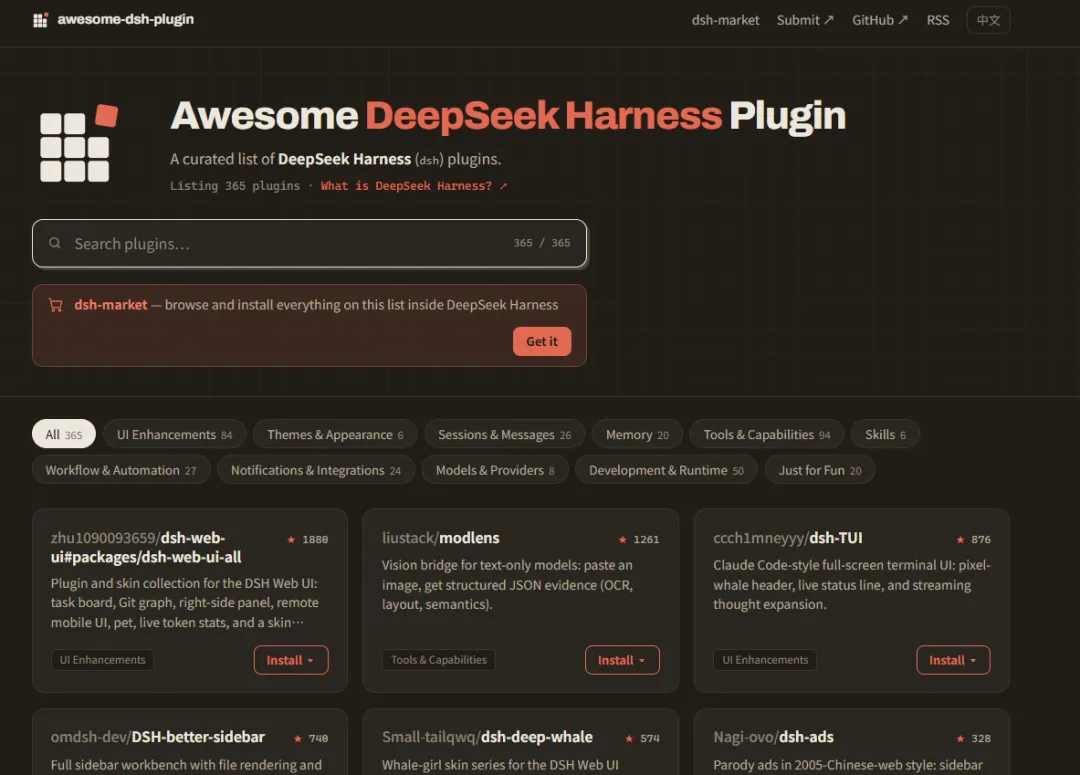Click the 'Awesome DeepSeek Harness Plugin' heading

(x=508, y=116)
